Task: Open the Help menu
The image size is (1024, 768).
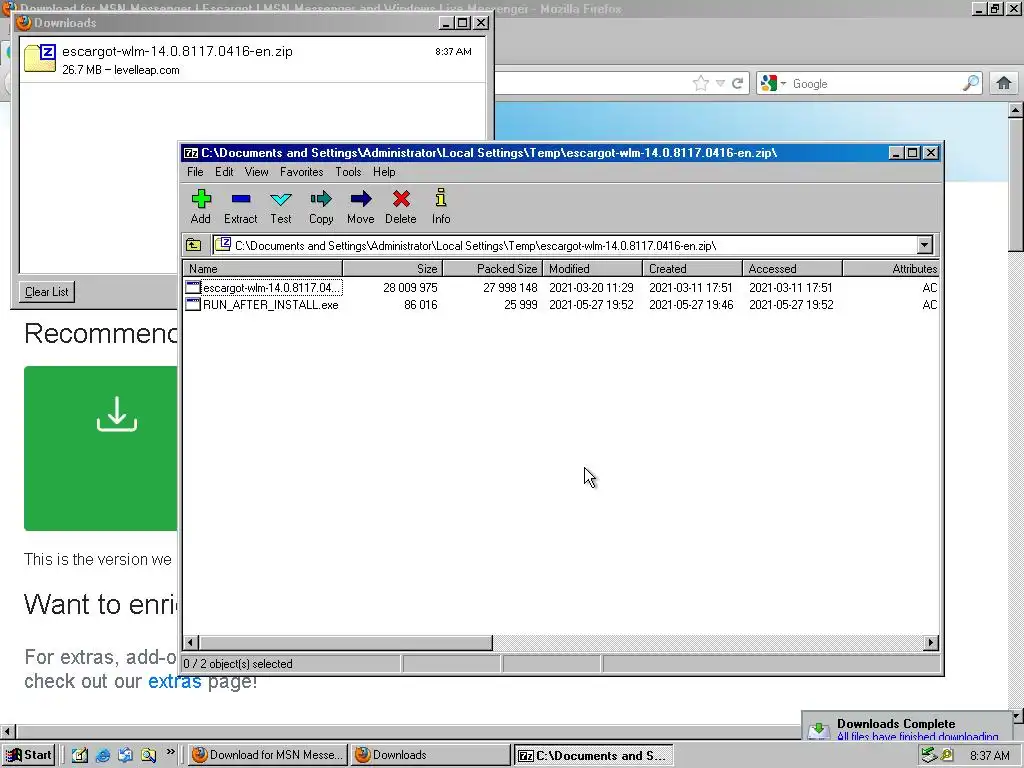Action: pyautogui.click(x=384, y=172)
